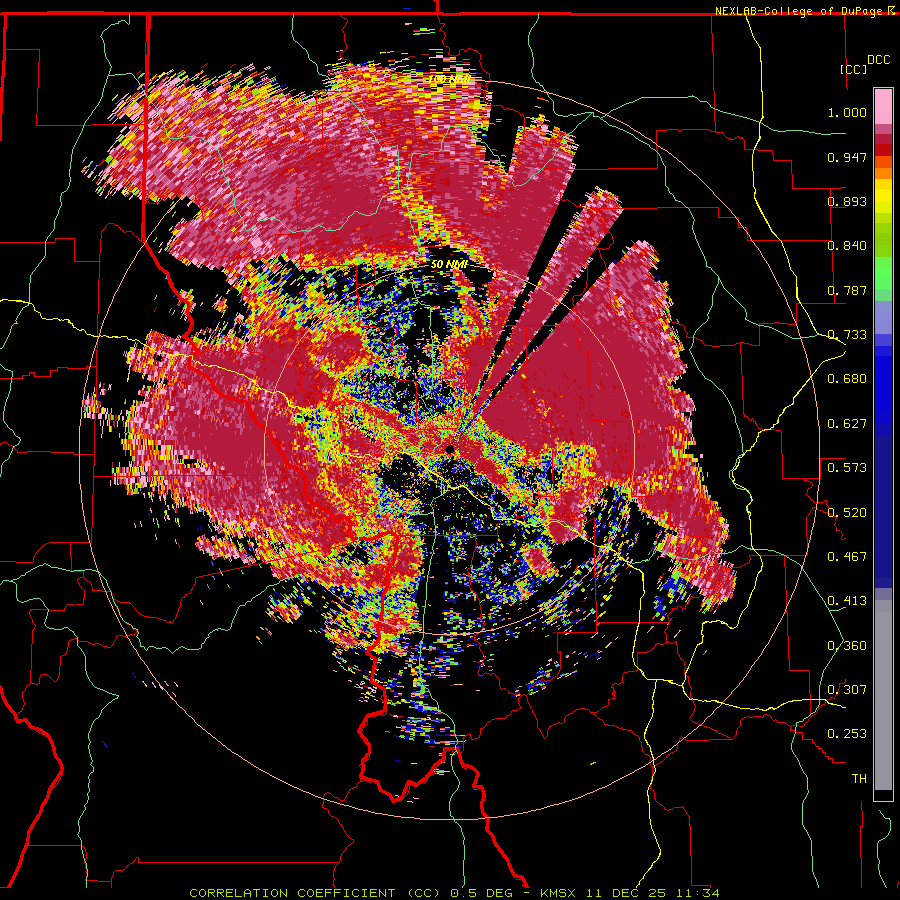Click the 0.360 scale value

tap(847, 645)
